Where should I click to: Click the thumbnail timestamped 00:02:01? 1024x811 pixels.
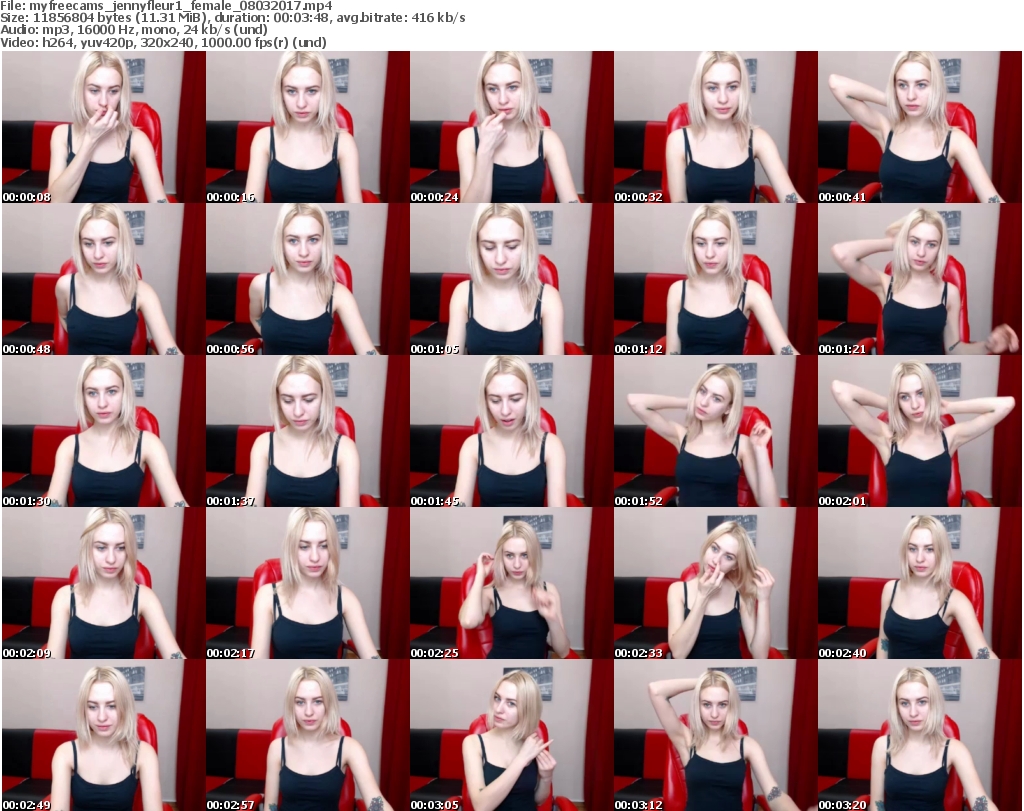coord(920,432)
